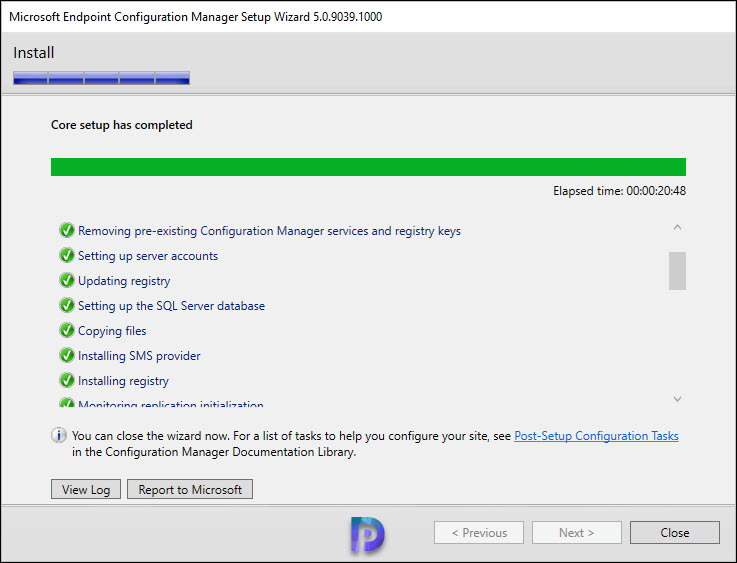The height and width of the screenshot is (563, 737).
Task: Click the green check beside Copying files
Action: [67, 330]
